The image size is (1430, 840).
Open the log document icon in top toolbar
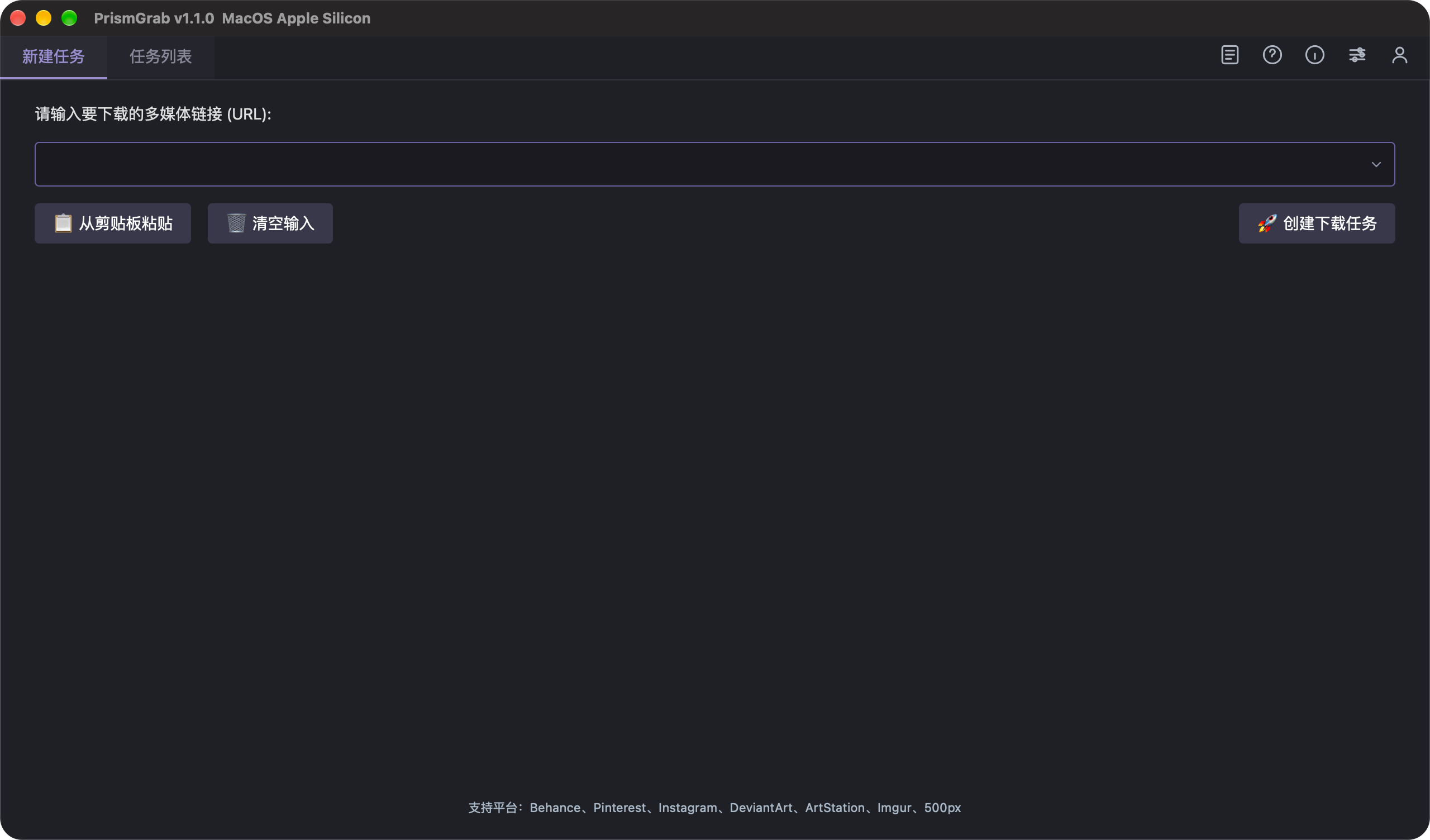[1229, 55]
